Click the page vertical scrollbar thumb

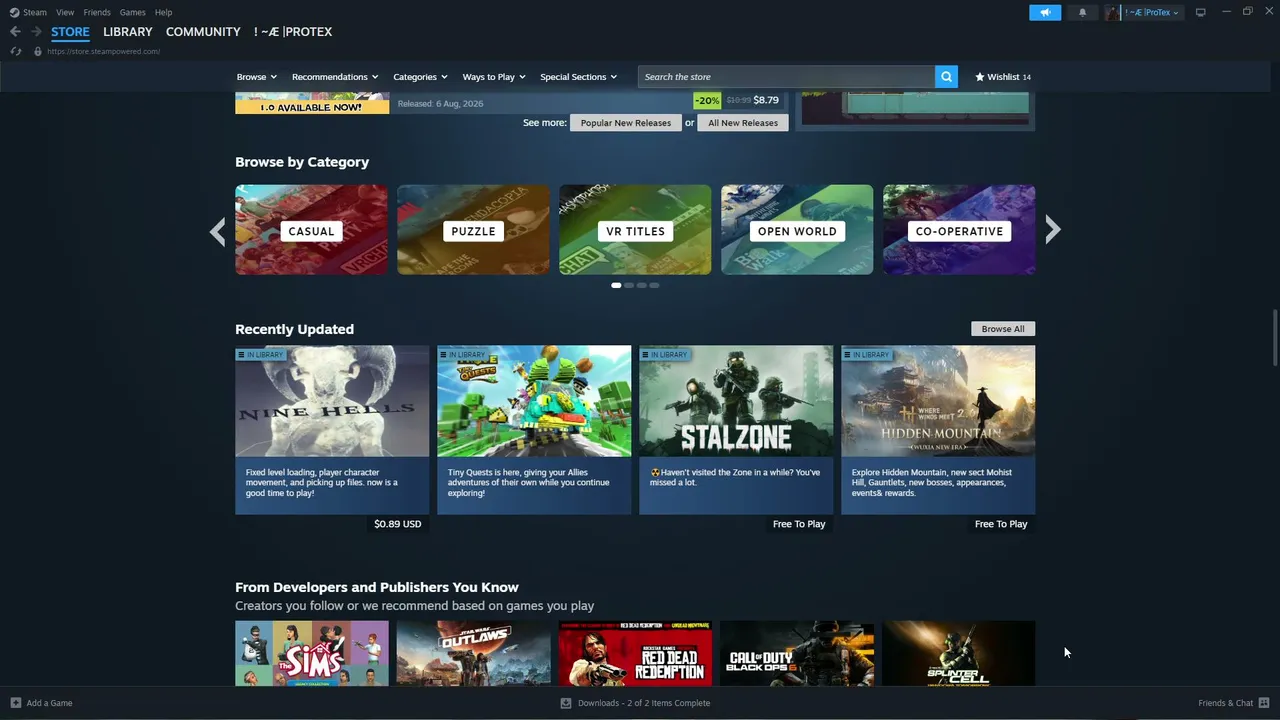1275,338
